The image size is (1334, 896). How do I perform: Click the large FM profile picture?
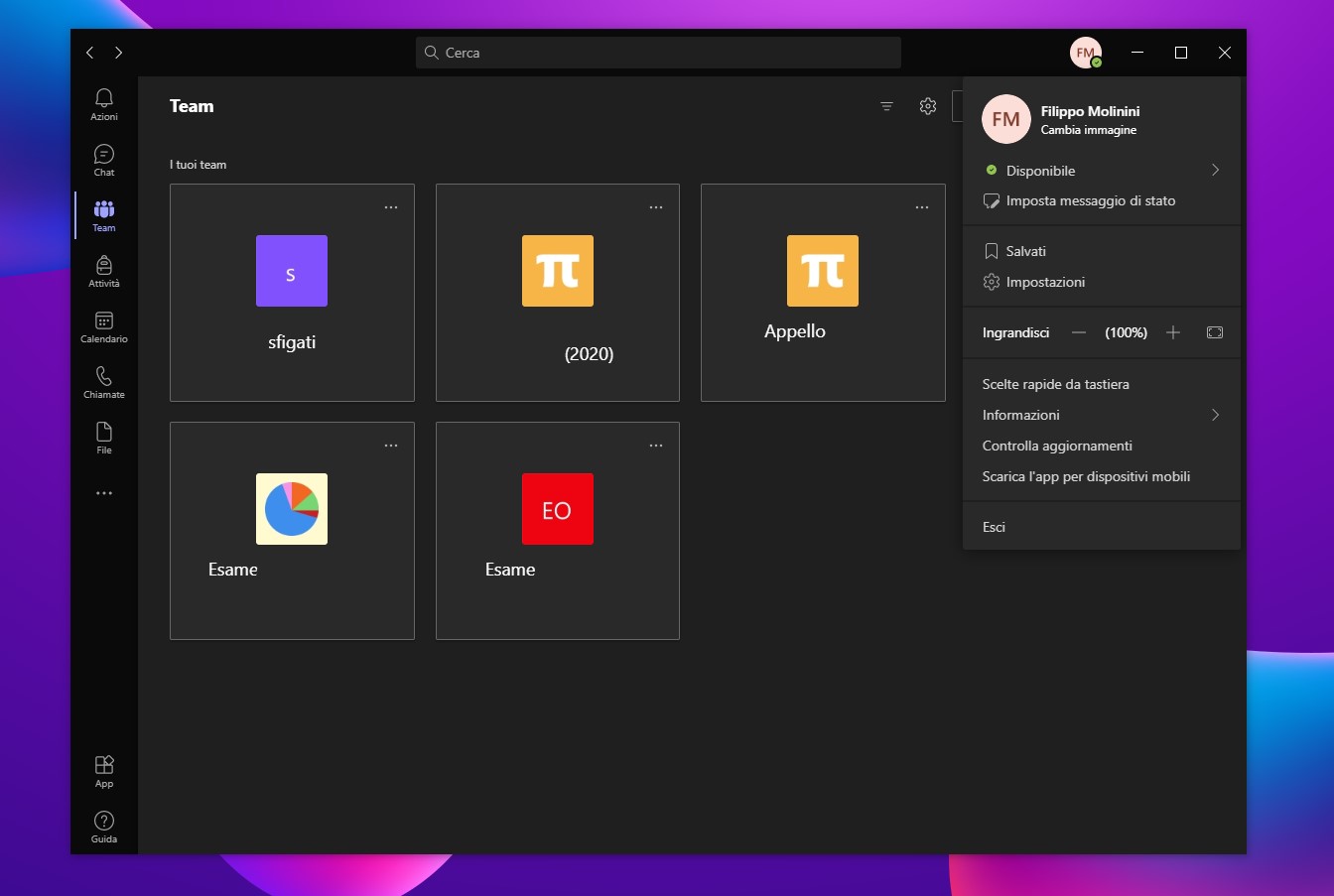click(1006, 119)
